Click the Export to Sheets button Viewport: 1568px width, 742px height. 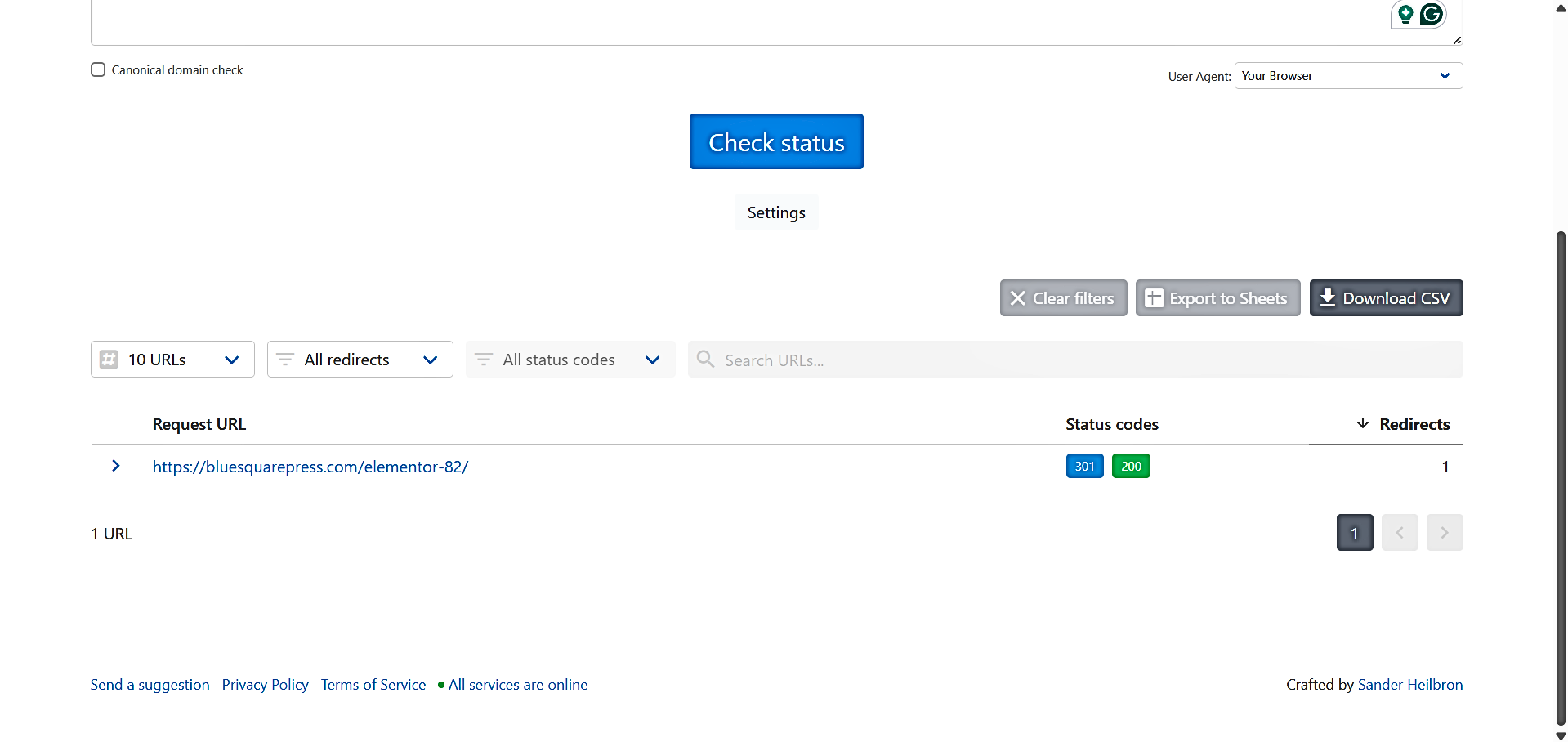(x=1217, y=298)
